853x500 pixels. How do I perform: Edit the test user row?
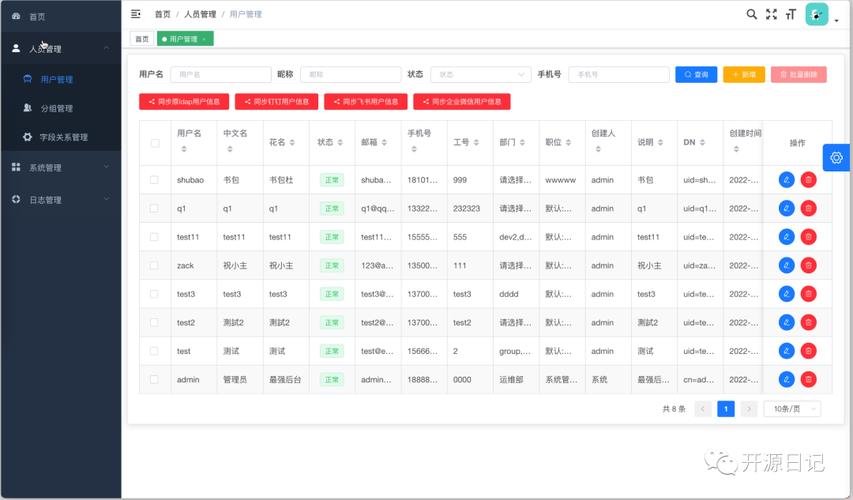787,351
